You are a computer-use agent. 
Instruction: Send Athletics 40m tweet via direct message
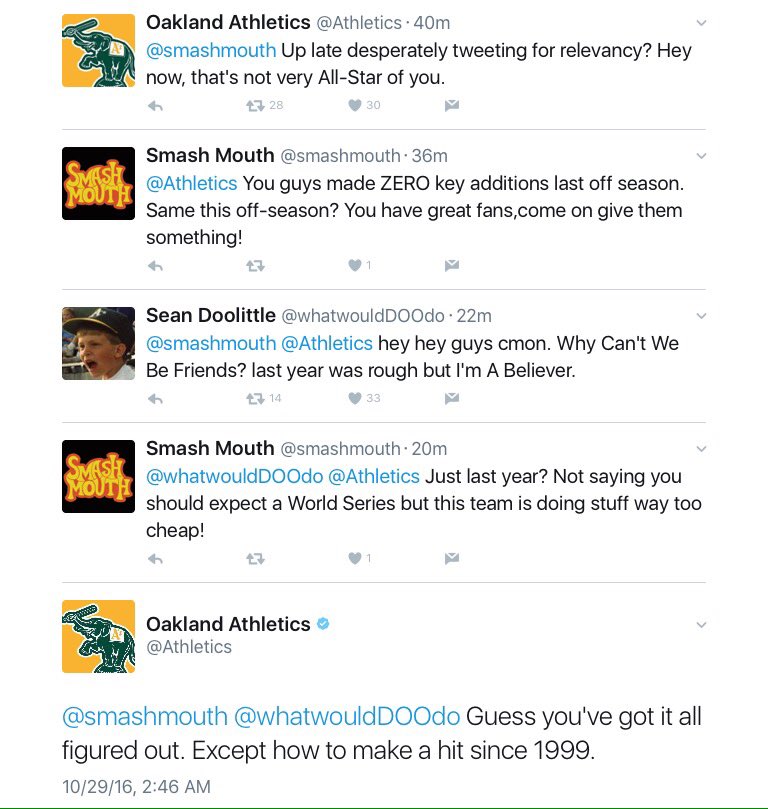(x=452, y=105)
